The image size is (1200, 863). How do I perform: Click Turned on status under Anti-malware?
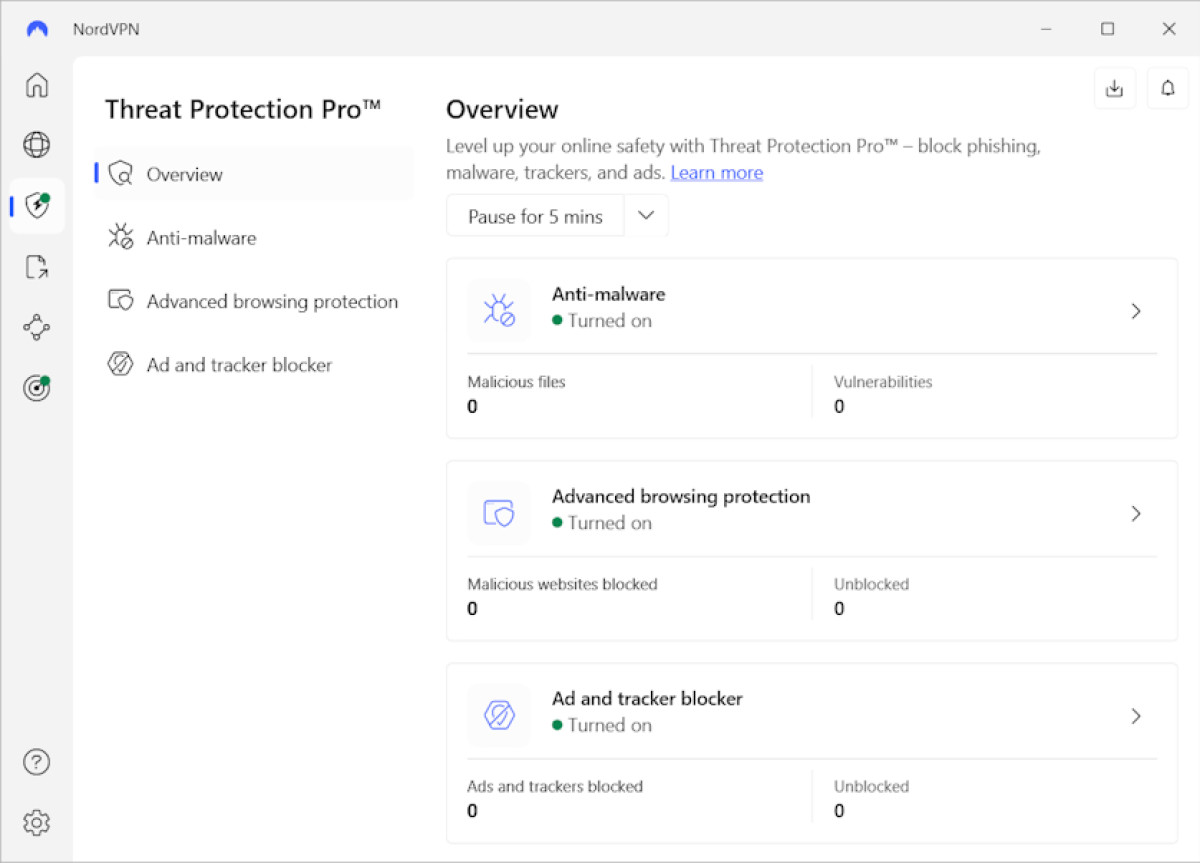pos(602,321)
